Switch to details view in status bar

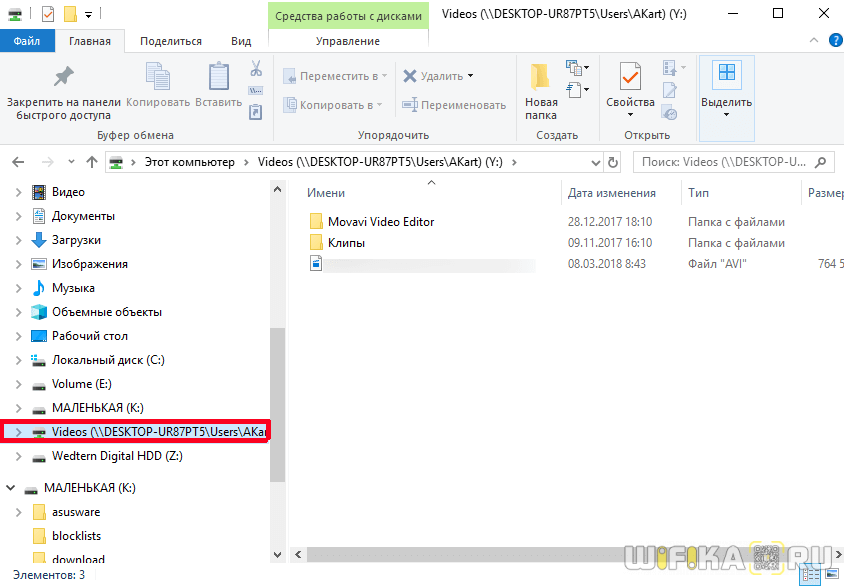pyautogui.click(x=811, y=575)
